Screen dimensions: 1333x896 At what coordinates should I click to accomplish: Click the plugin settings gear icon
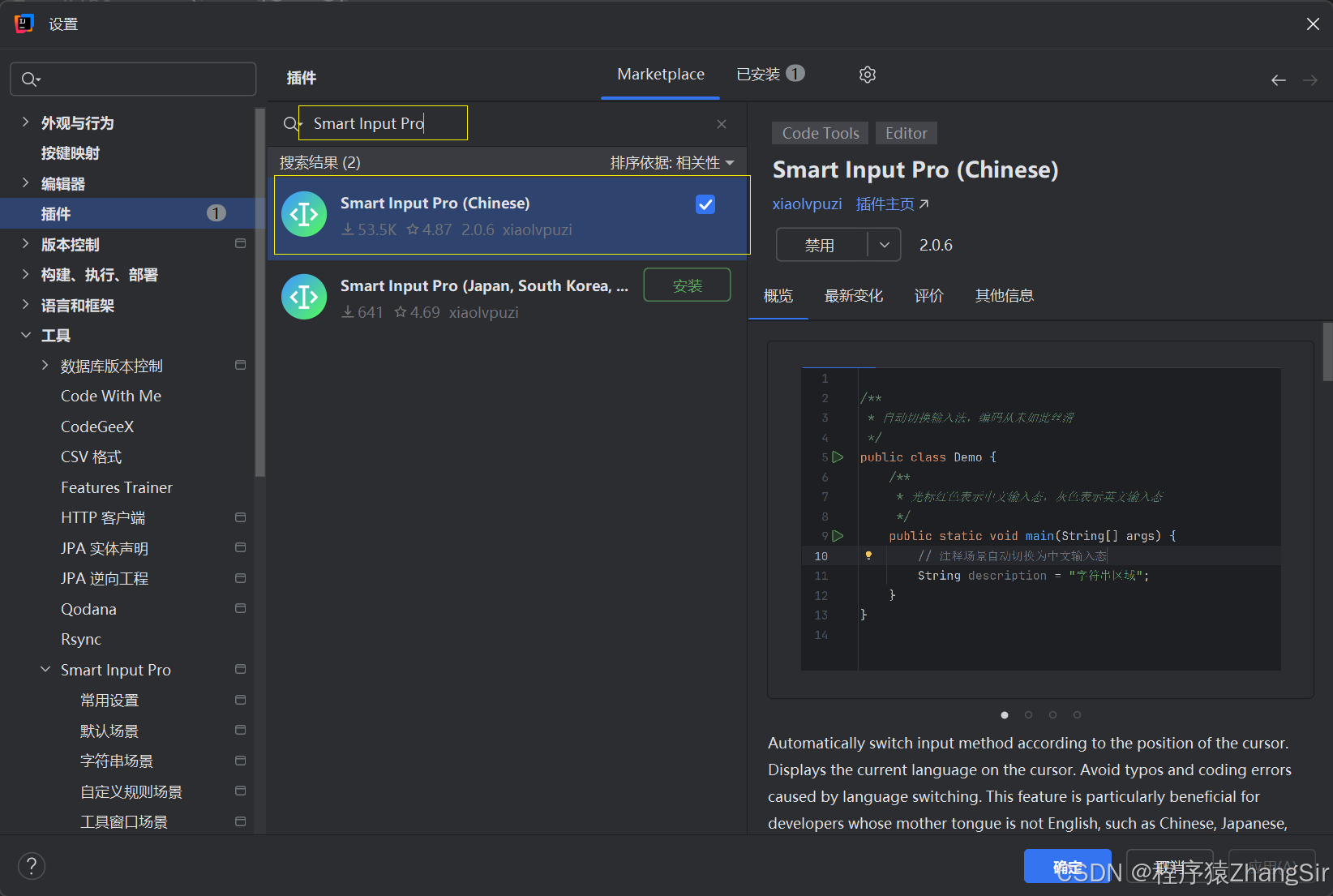867,75
